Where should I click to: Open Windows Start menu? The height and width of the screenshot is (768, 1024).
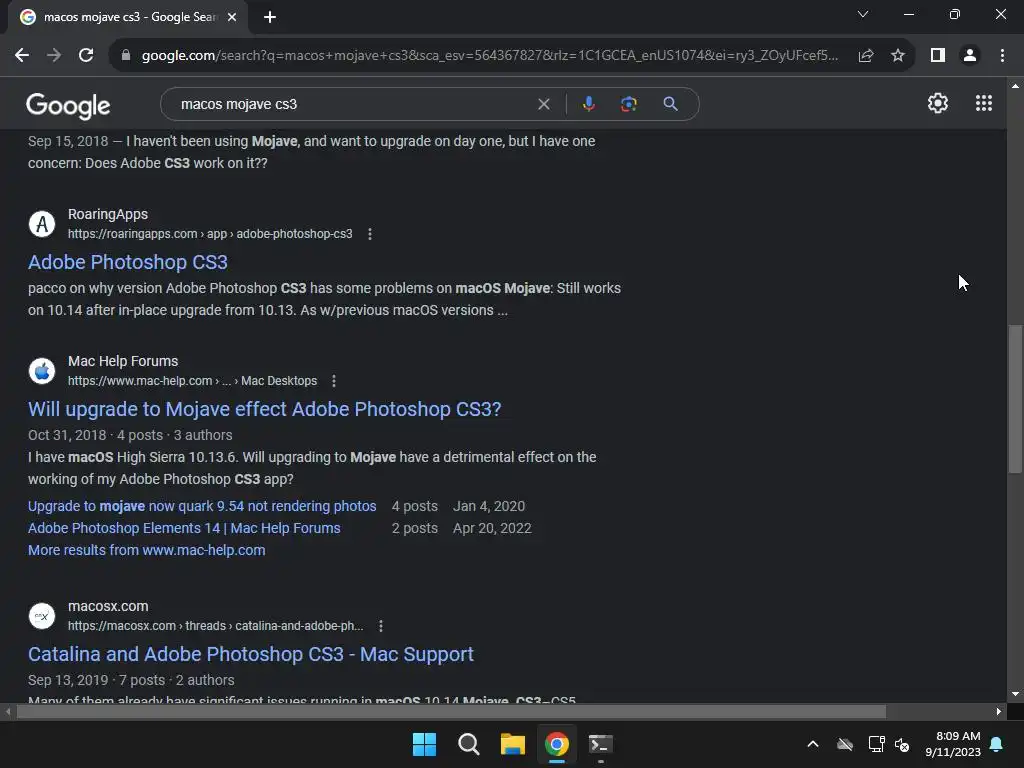click(x=424, y=744)
